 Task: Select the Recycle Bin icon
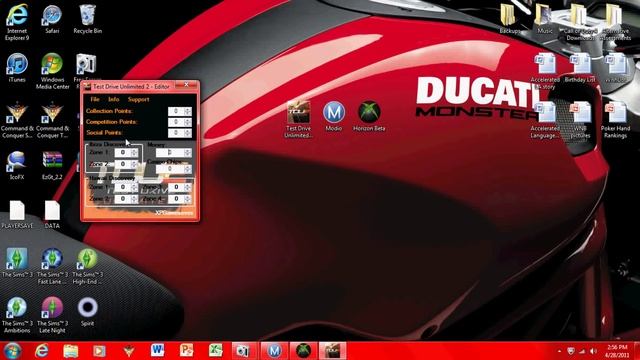(x=87, y=19)
